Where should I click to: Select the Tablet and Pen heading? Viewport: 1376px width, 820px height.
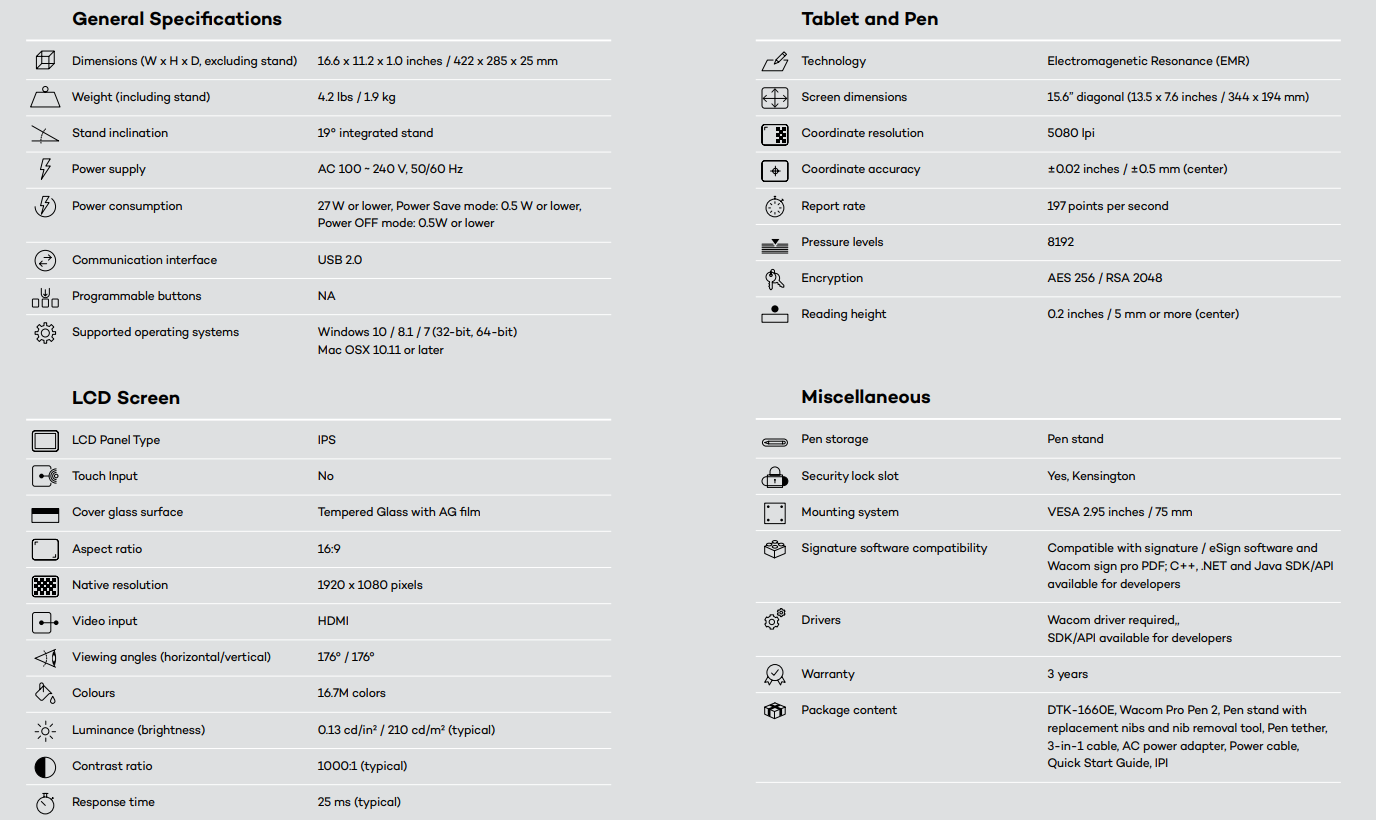coord(870,19)
